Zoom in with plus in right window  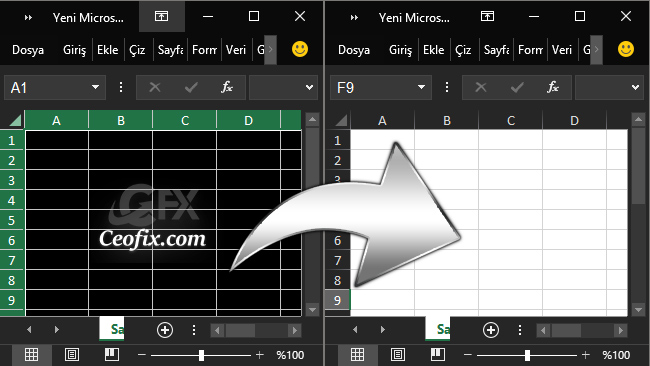tap(585, 355)
